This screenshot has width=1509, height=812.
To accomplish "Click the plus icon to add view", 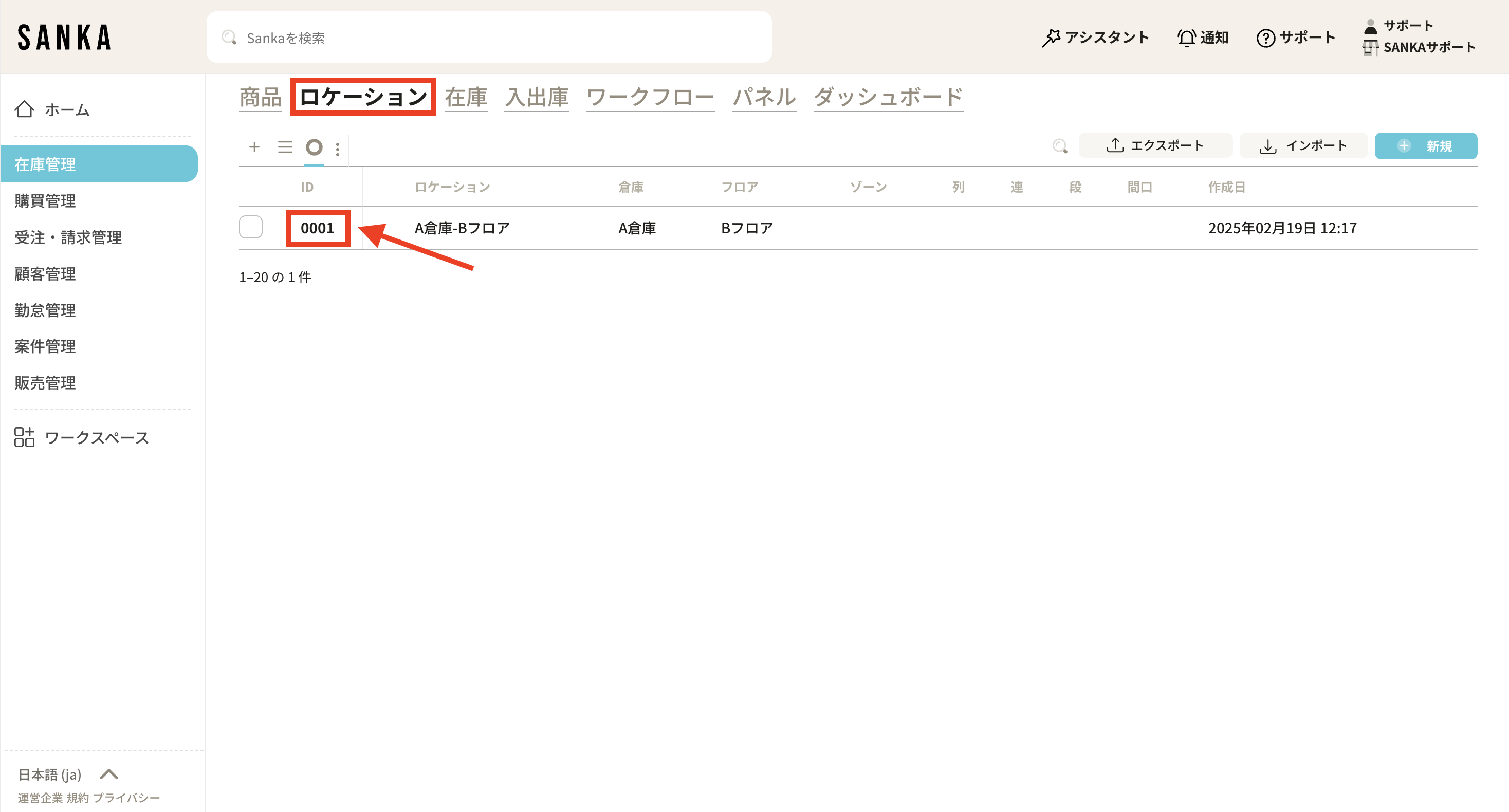I will point(254,147).
